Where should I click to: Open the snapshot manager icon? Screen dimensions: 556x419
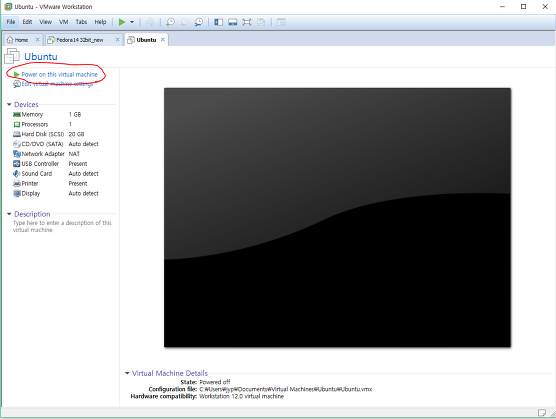(x=199, y=22)
